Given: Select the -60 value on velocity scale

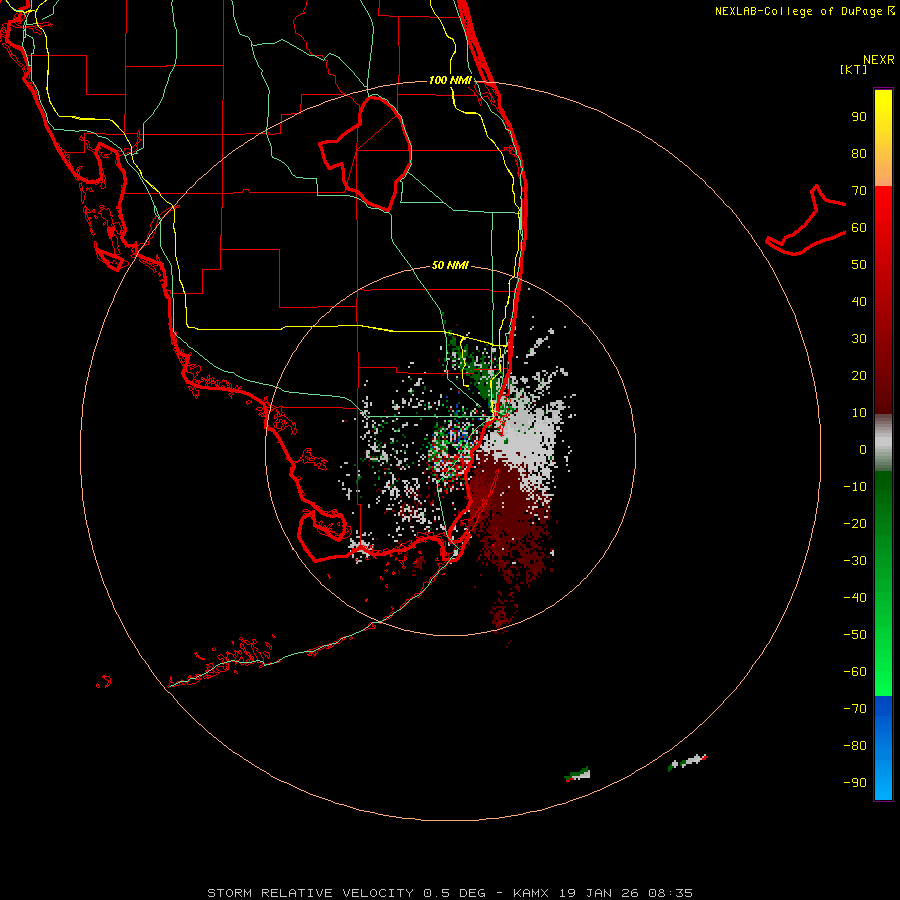Looking at the screenshot, I should tap(855, 672).
